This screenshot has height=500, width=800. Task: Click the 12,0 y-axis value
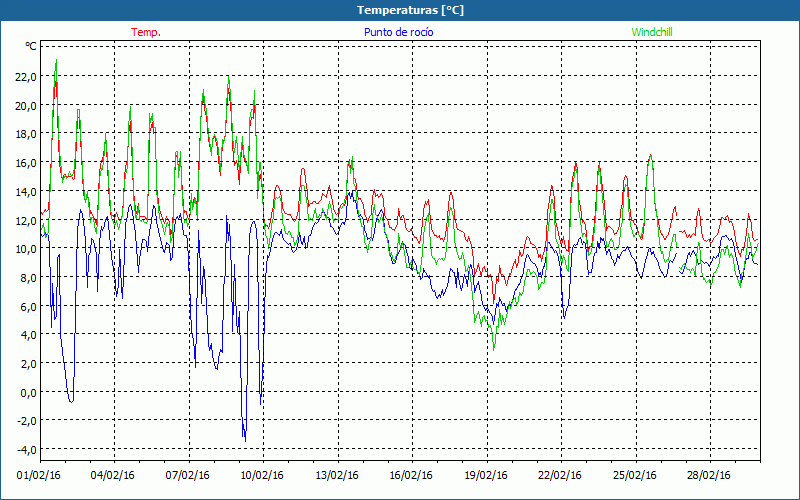26,220
